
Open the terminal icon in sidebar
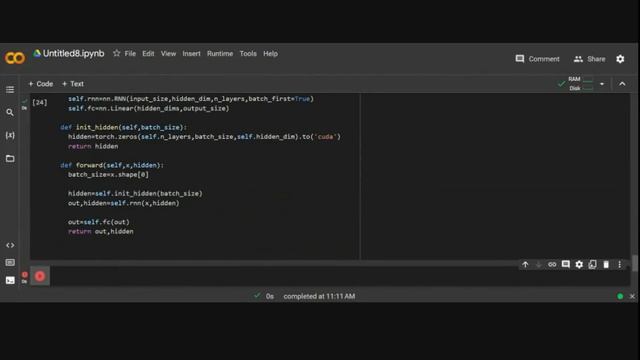(10, 280)
